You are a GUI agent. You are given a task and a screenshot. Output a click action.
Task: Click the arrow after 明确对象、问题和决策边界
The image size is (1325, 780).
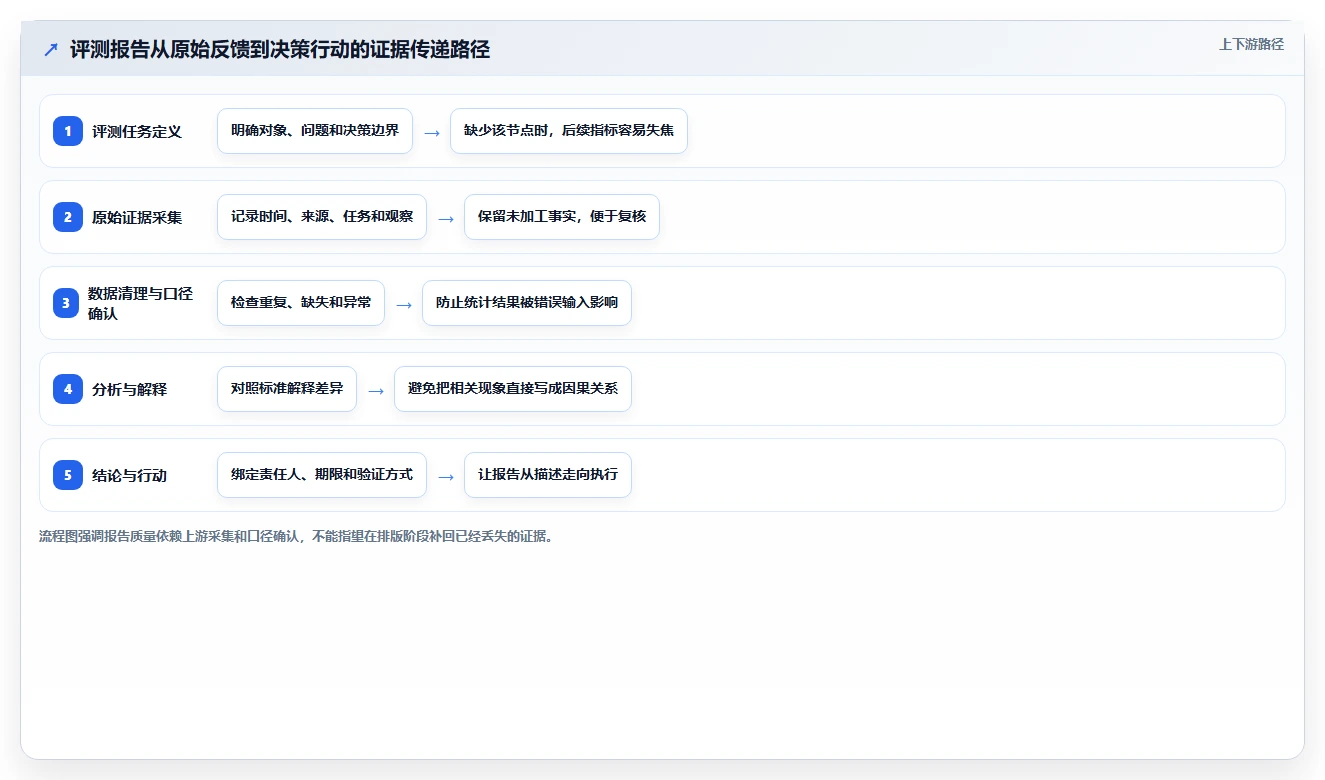[432, 132]
